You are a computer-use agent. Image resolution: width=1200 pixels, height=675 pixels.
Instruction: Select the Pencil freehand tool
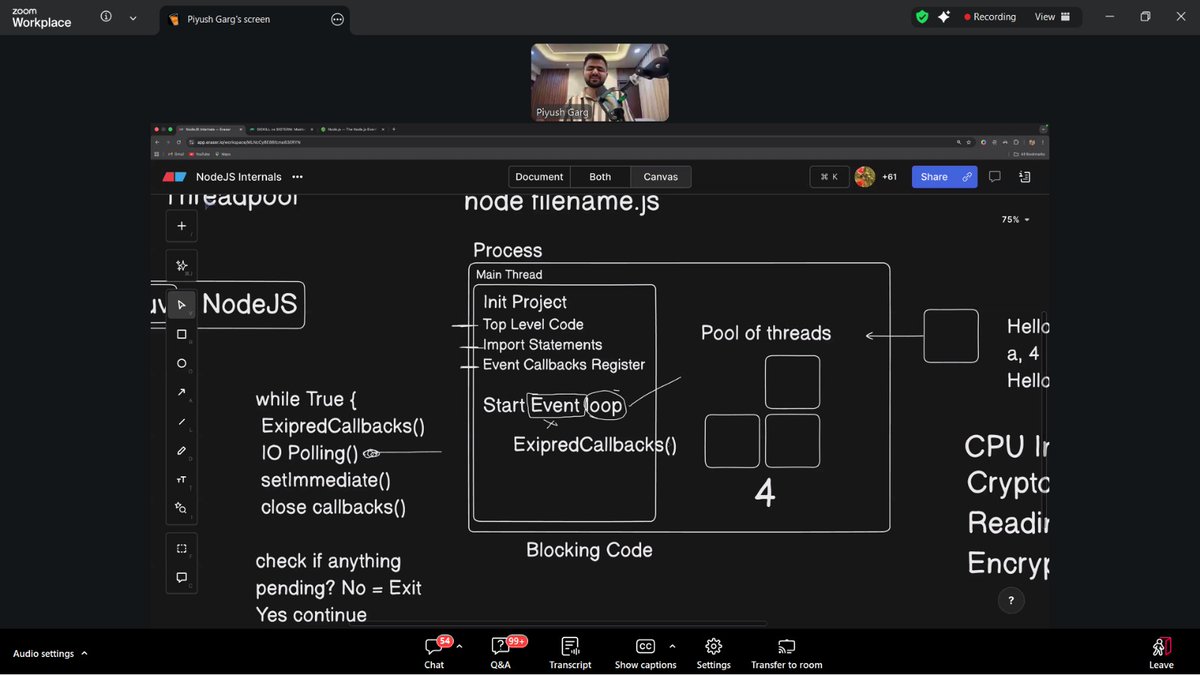181,450
